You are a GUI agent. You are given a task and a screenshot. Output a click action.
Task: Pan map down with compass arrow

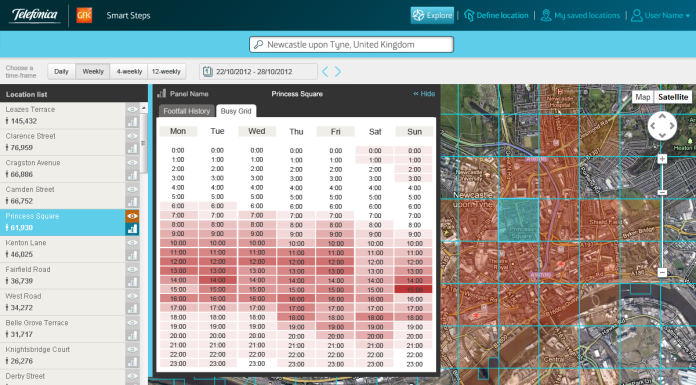coord(662,135)
